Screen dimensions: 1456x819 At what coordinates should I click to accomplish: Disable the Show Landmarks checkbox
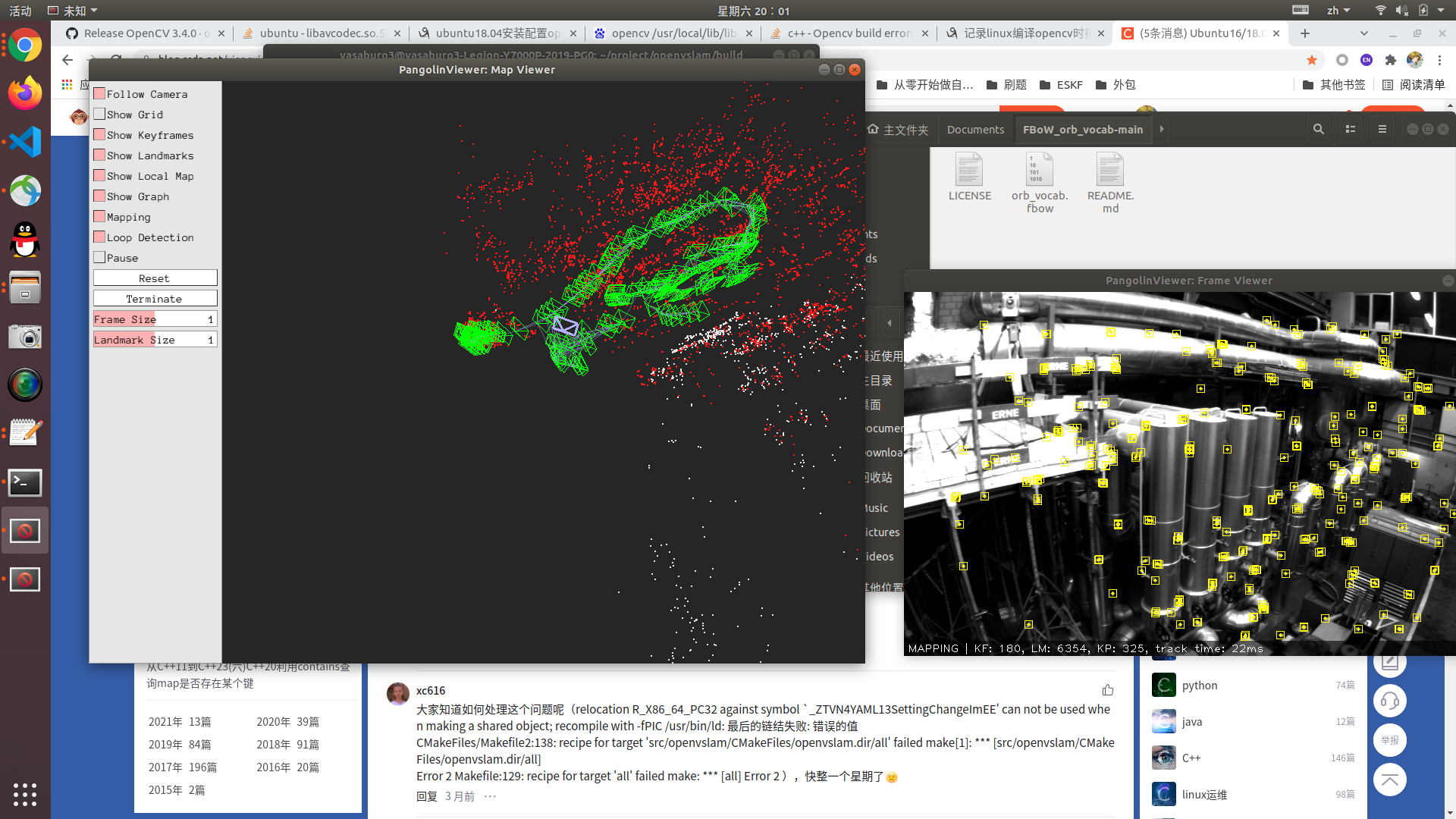coord(99,155)
